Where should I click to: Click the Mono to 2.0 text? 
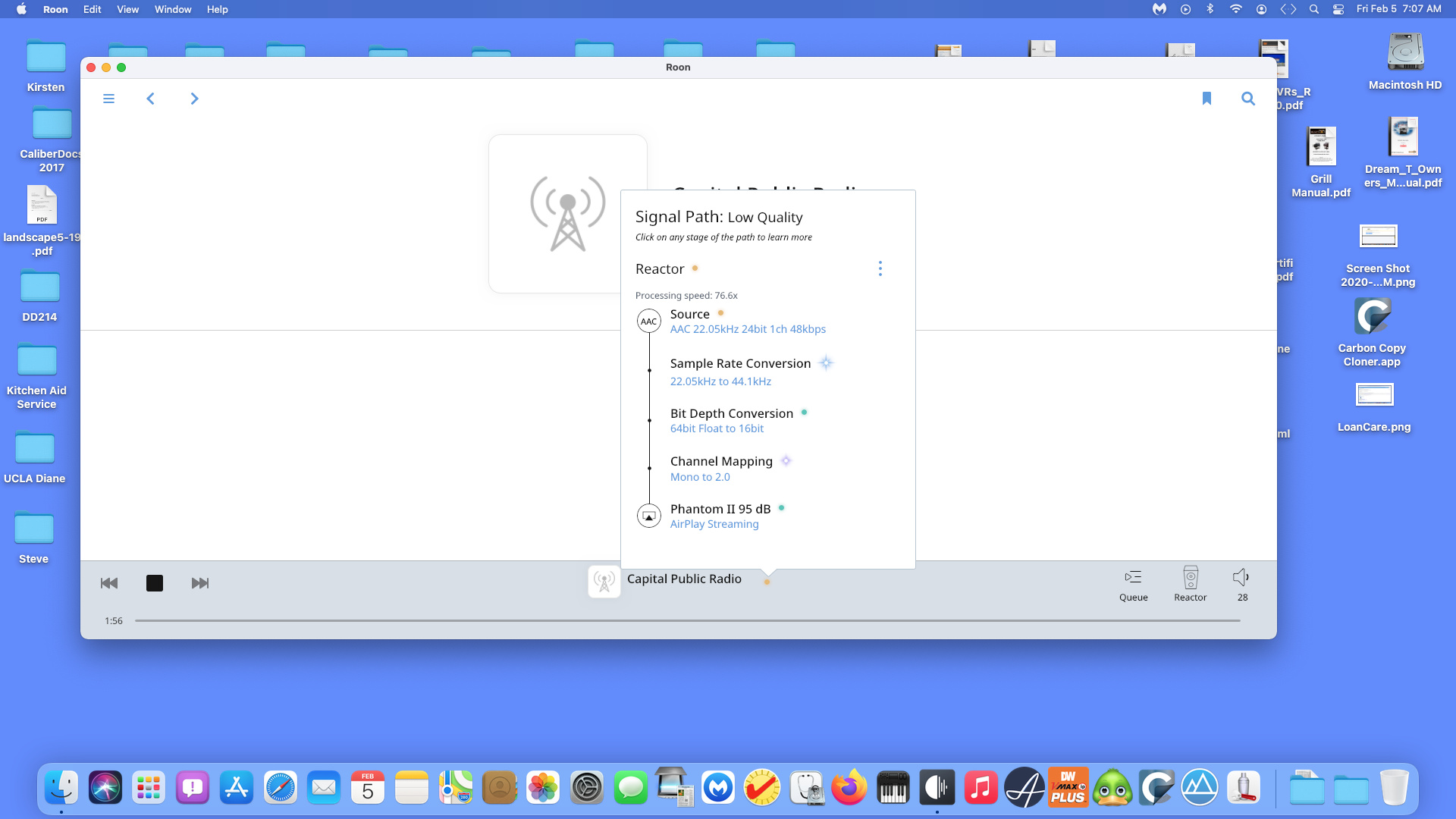coord(700,477)
